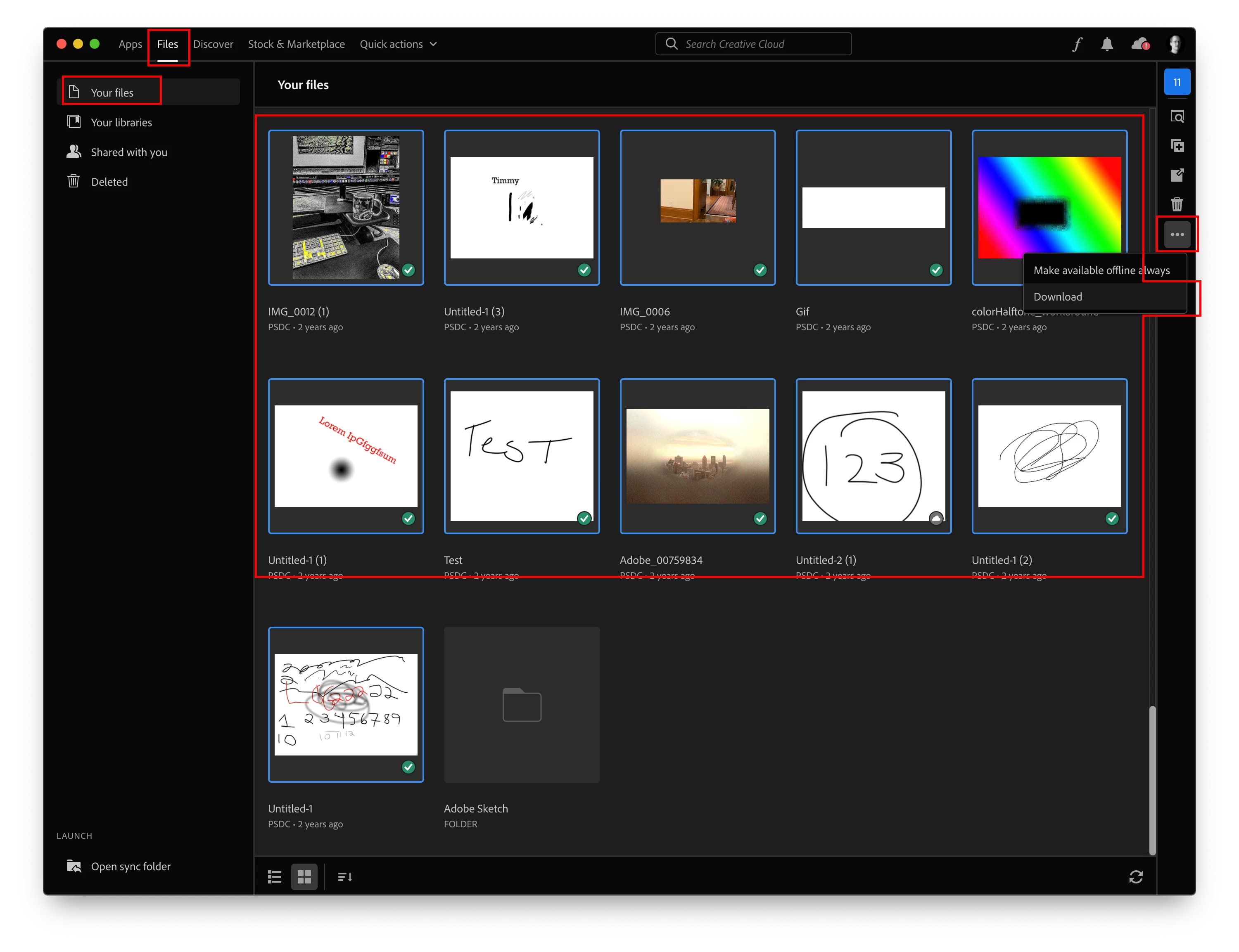Open Your libraries in the sidebar
Image resolution: width=1239 pixels, height=952 pixels.
click(121, 122)
